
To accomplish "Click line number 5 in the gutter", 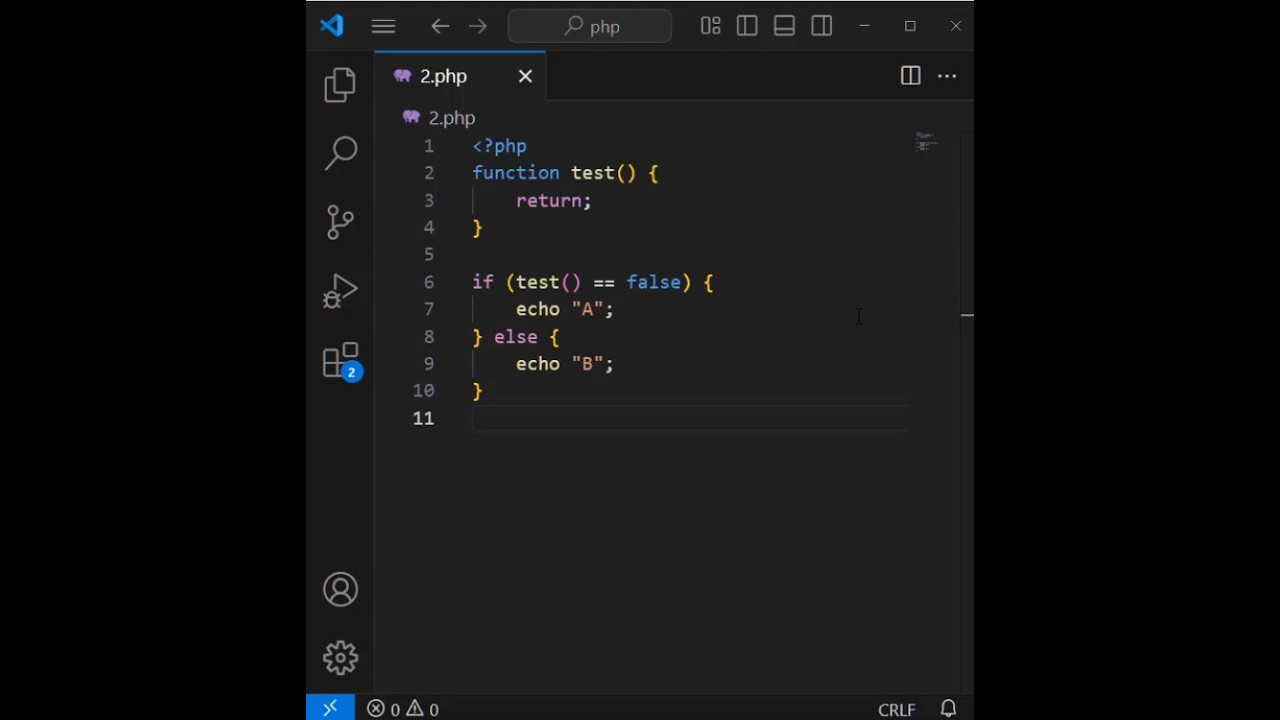I will pos(429,255).
